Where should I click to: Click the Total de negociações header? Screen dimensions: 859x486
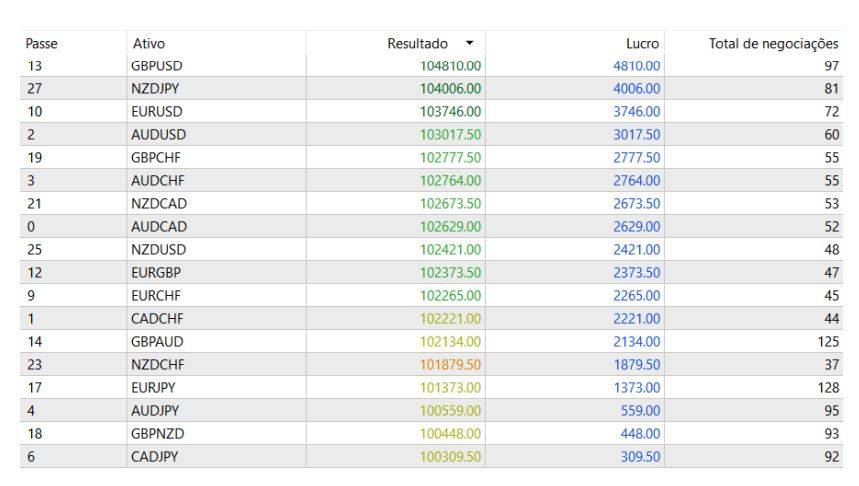pyautogui.click(x=773, y=44)
